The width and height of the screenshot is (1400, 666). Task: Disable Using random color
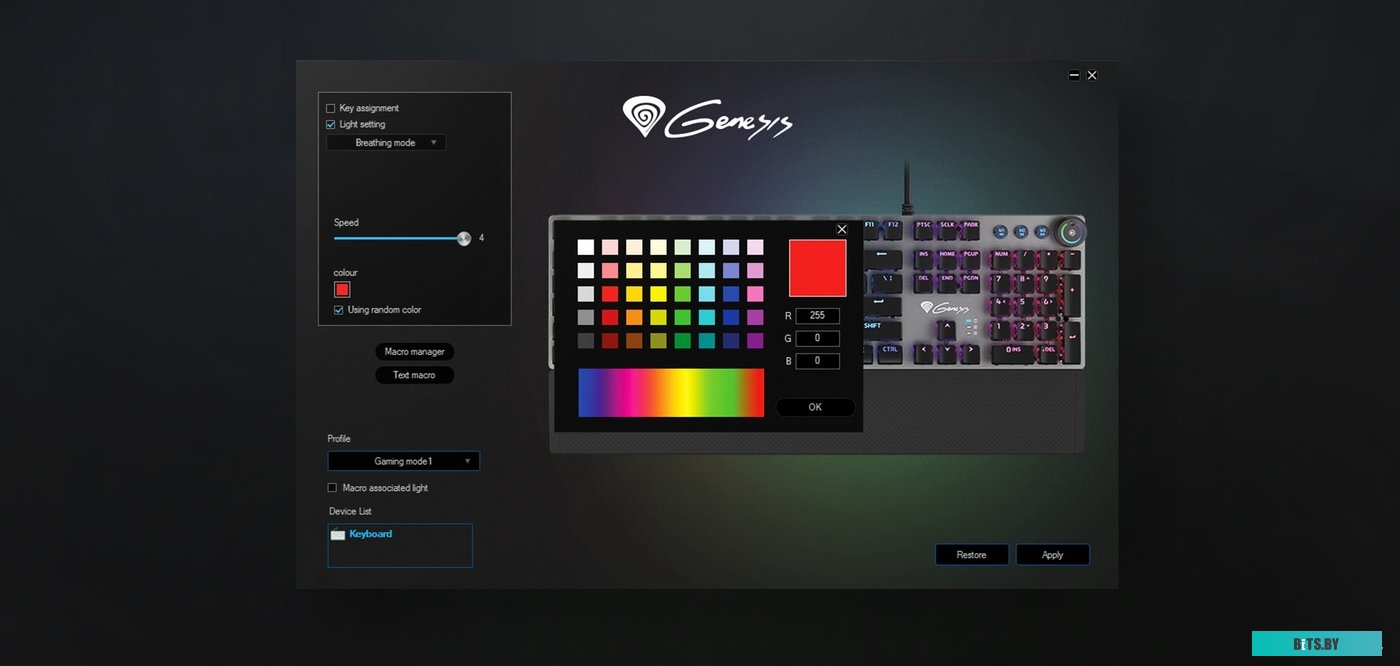339,310
